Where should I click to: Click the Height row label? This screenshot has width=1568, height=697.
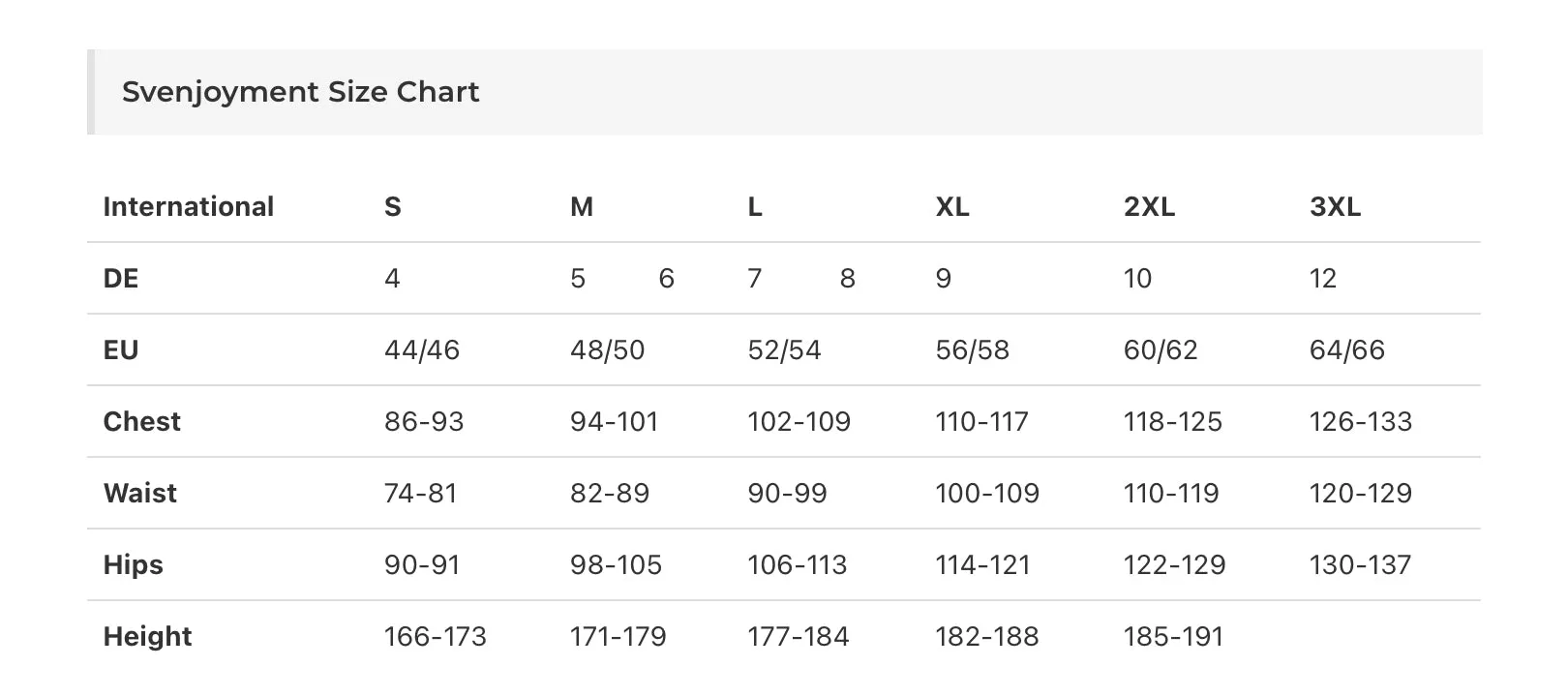pyautogui.click(x=148, y=636)
